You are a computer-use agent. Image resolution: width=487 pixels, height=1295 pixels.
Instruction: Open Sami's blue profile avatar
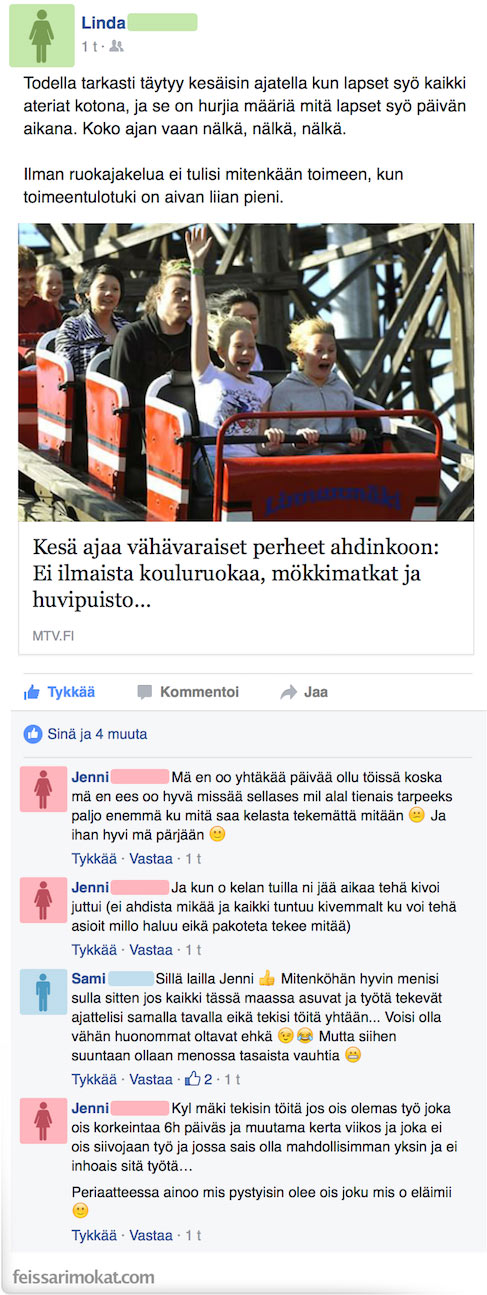point(43,990)
